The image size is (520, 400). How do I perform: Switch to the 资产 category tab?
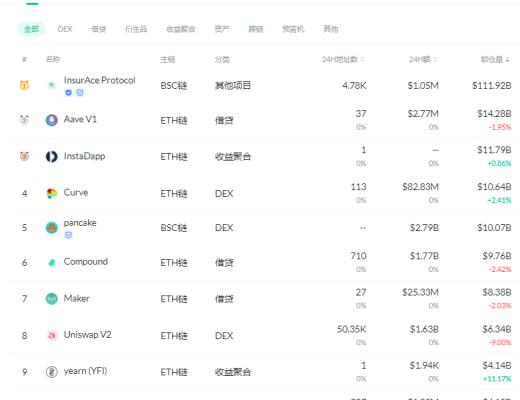222,29
